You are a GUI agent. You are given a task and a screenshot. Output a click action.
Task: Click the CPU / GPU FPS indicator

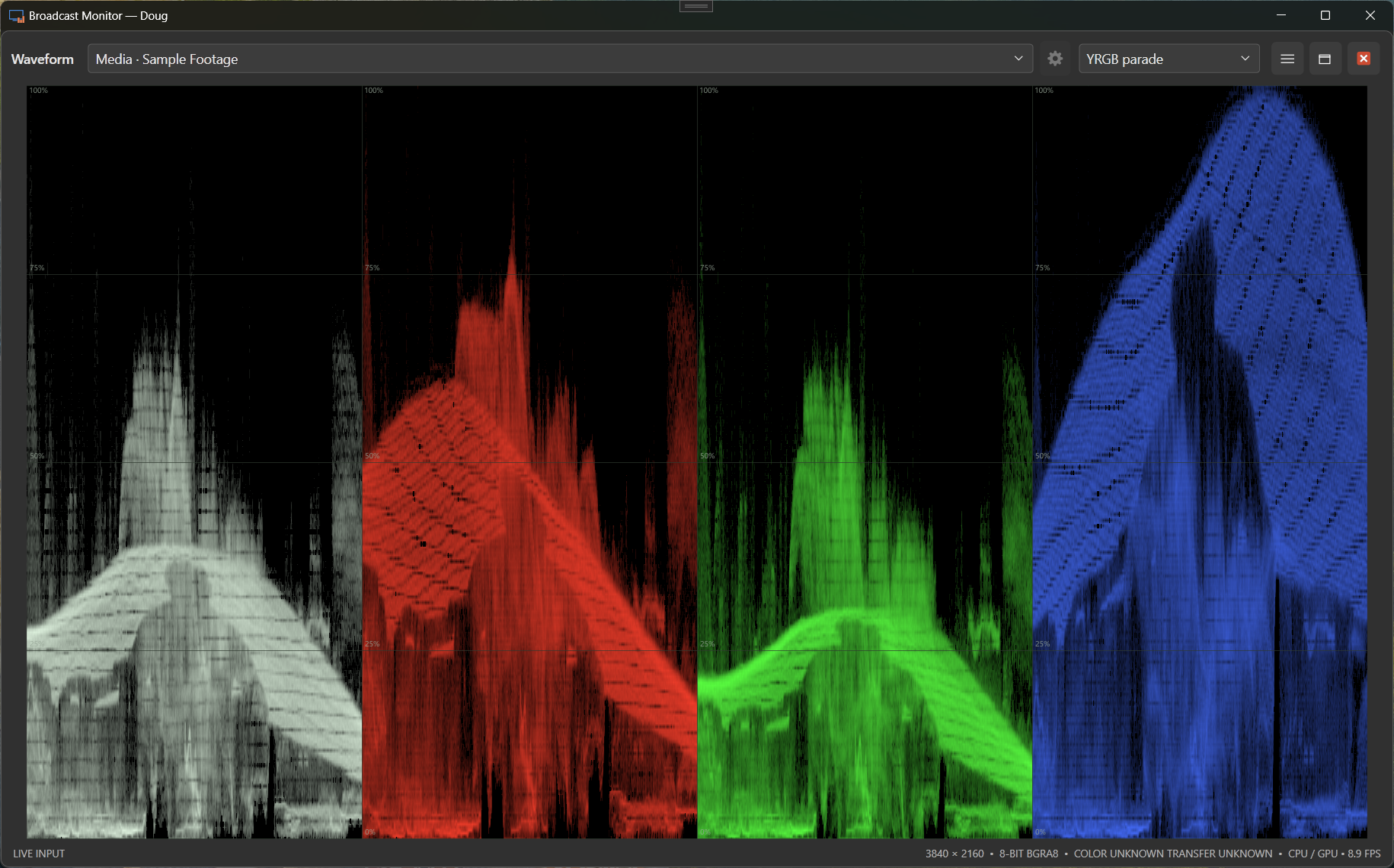point(1334,854)
